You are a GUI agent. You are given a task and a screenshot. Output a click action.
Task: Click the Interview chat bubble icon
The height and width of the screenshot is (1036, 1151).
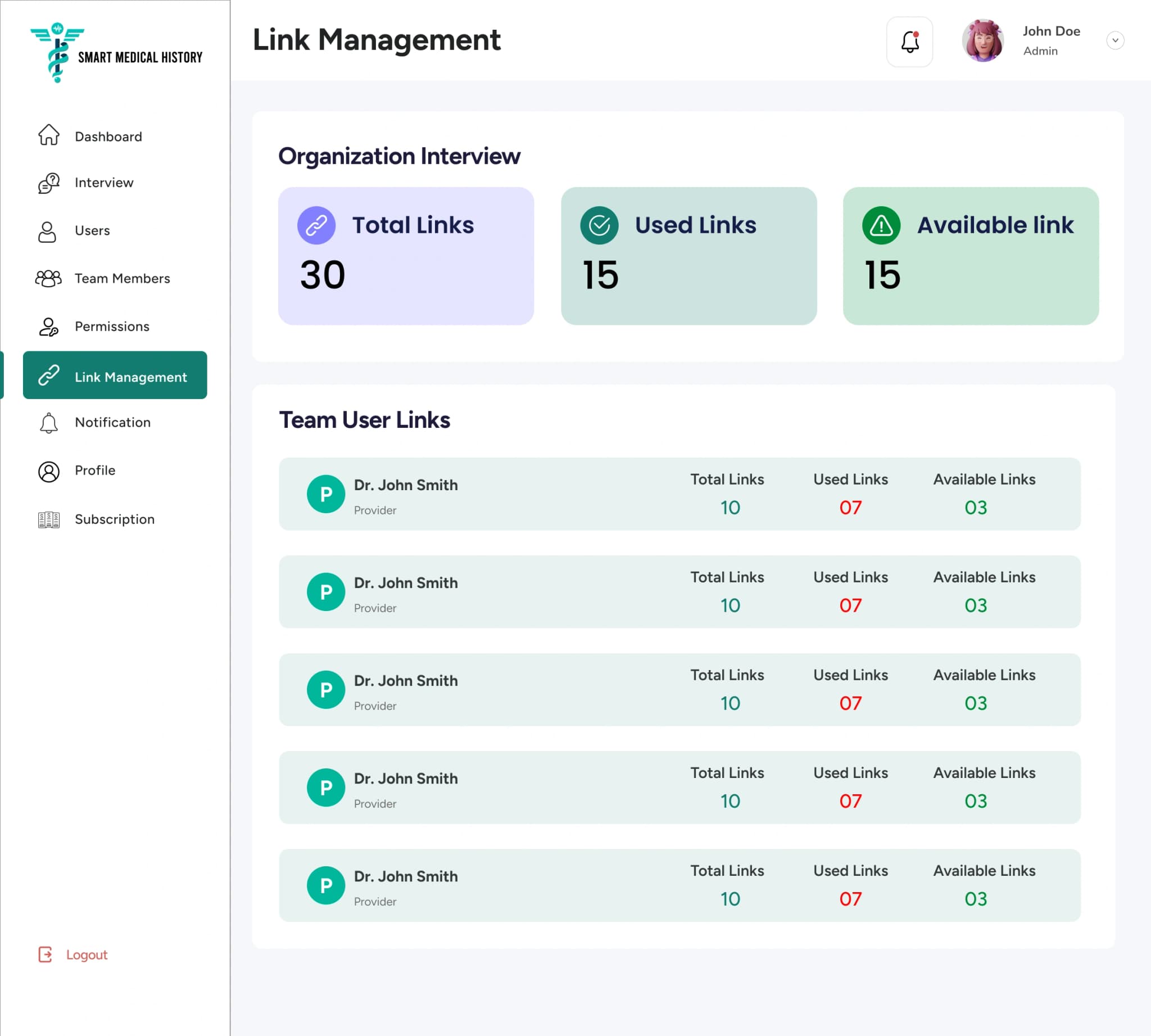(x=49, y=183)
